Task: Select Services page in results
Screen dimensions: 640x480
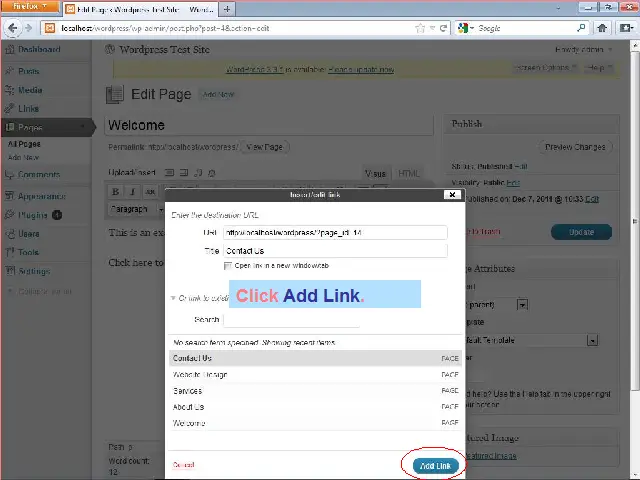Action: click(x=315, y=391)
